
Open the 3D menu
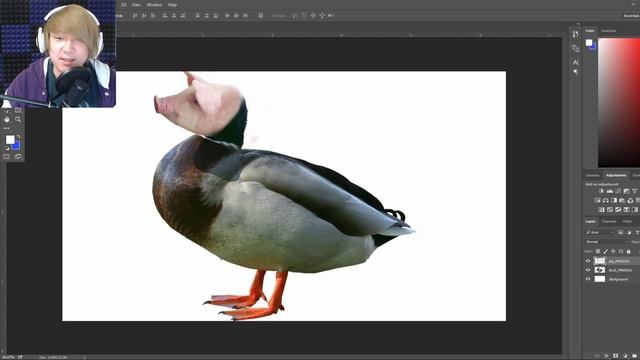[x=124, y=5]
